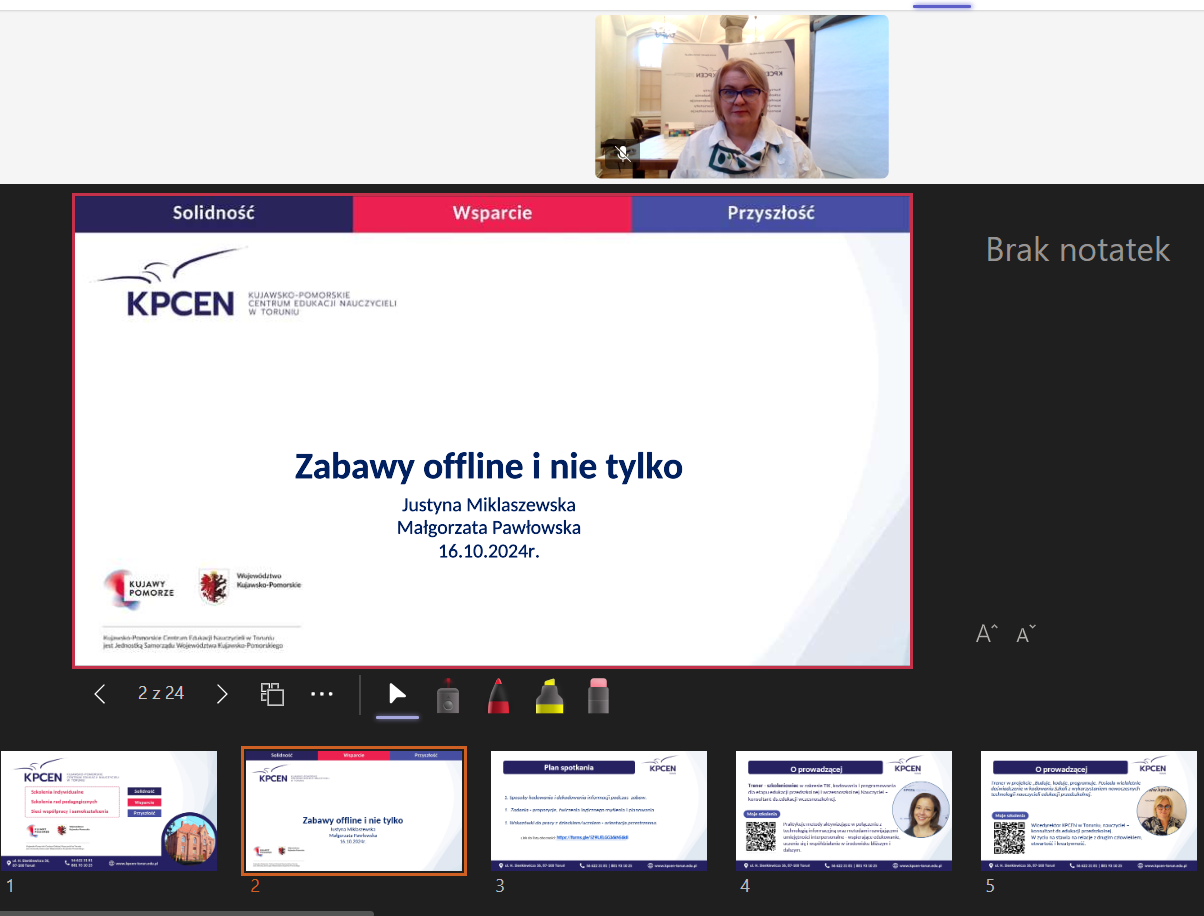
Task: Decrease the notes font size
Action: 1026,634
